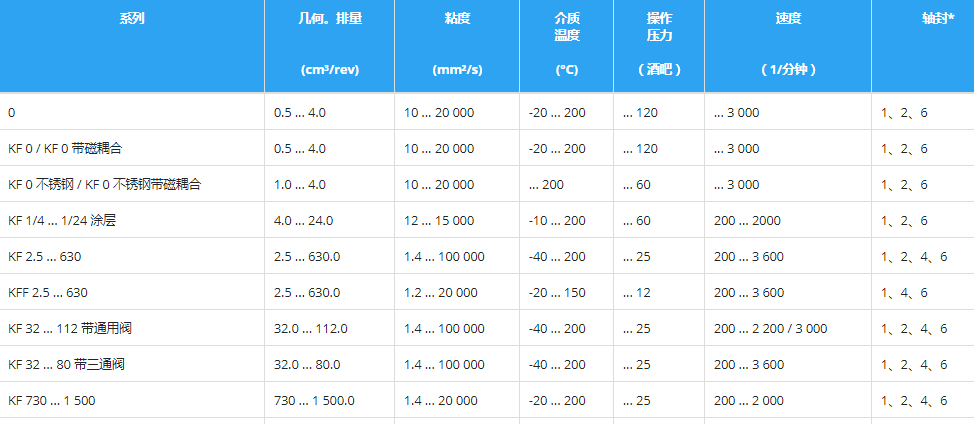
Task: Click KF 0 不锈钢 / KF 0 不锈钢带磁耦合 series
Action: click(105, 185)
